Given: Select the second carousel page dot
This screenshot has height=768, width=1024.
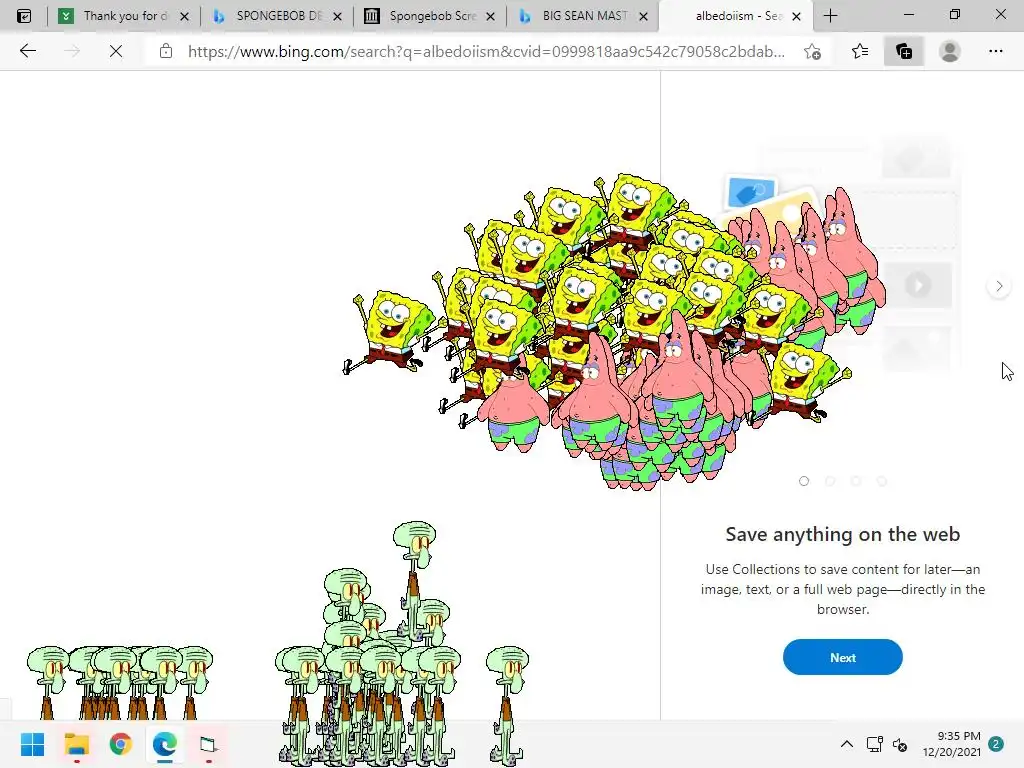Looking at the screenshot, I should coord(830,481).
